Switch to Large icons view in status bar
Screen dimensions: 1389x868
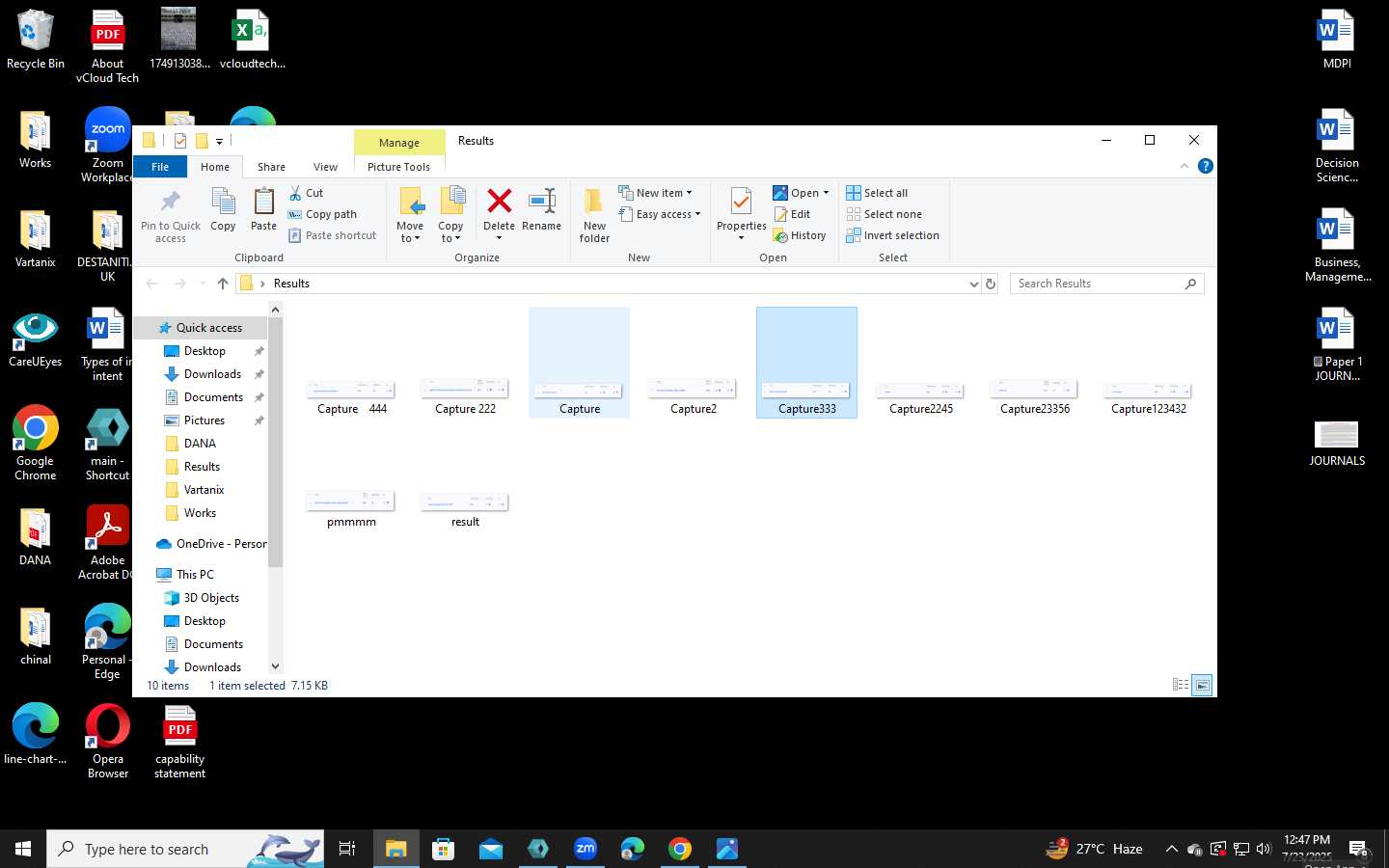pos(1202,685)
